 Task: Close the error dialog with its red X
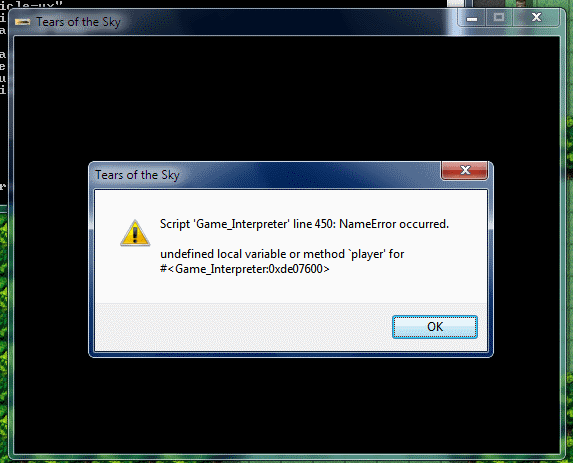(465, 170)
